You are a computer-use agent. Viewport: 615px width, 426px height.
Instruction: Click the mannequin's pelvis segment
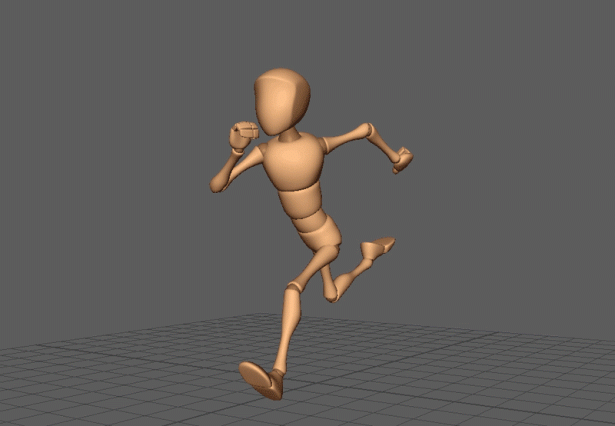[321, 238]
